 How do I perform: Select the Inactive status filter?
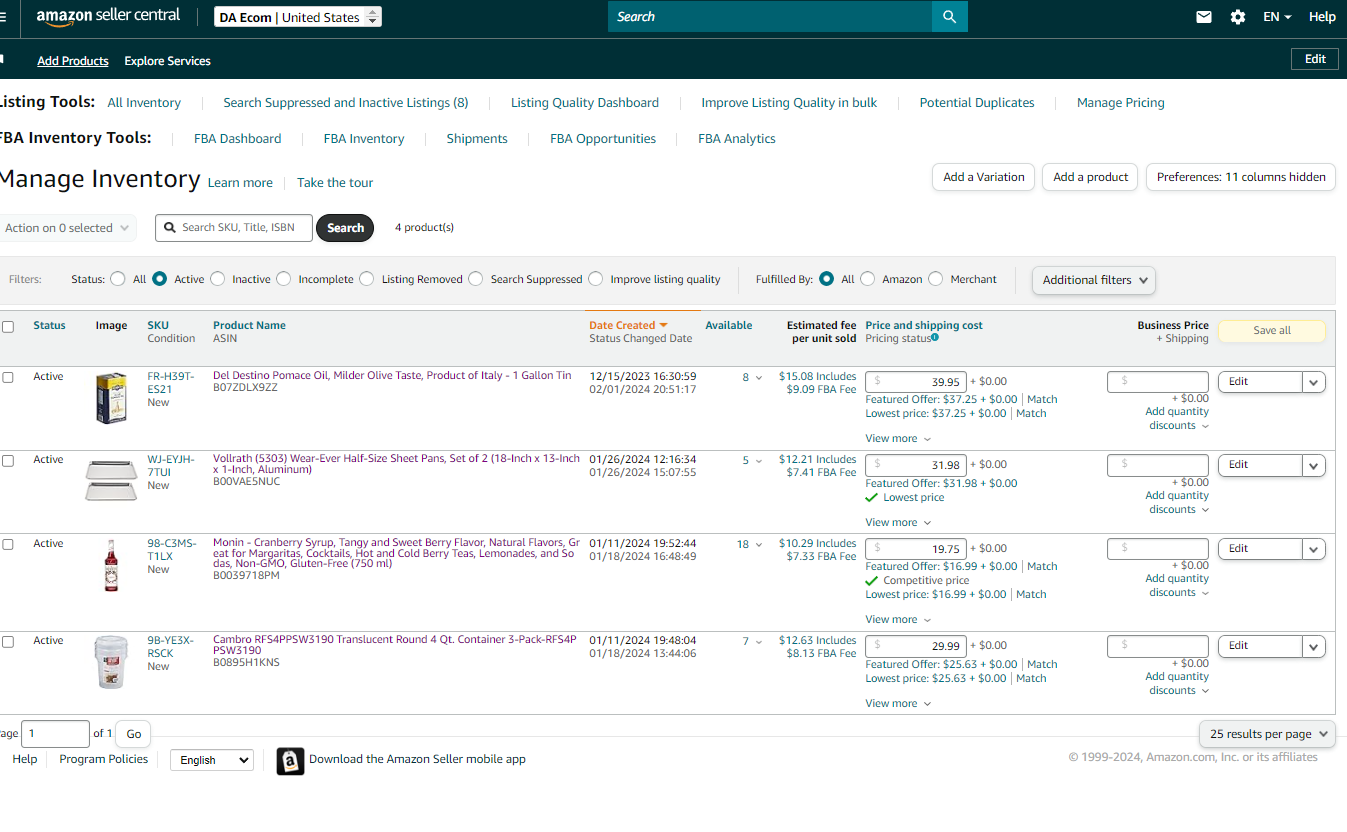(218, 279)
